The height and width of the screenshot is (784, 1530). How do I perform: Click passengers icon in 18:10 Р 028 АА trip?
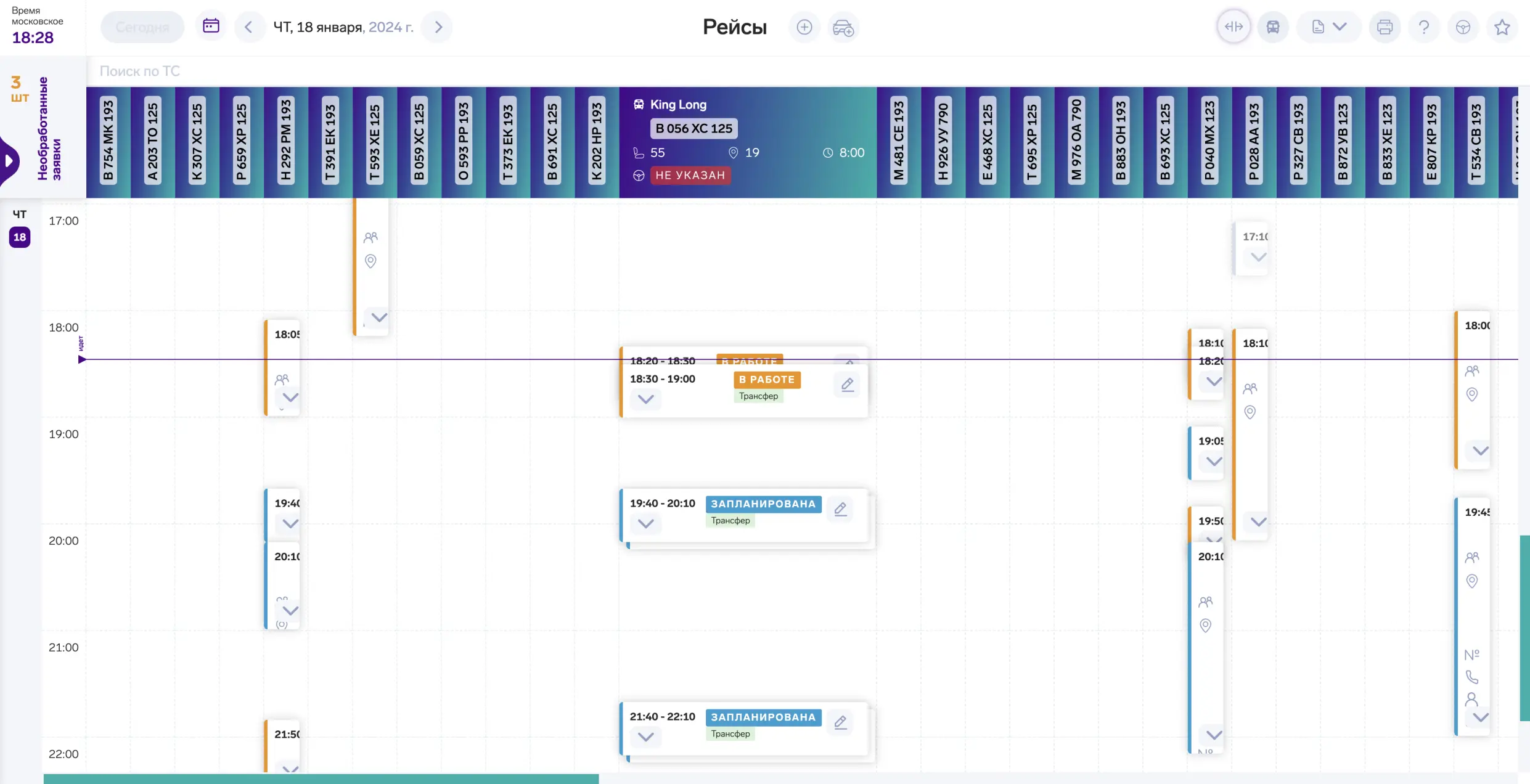tap(1250, 388)
